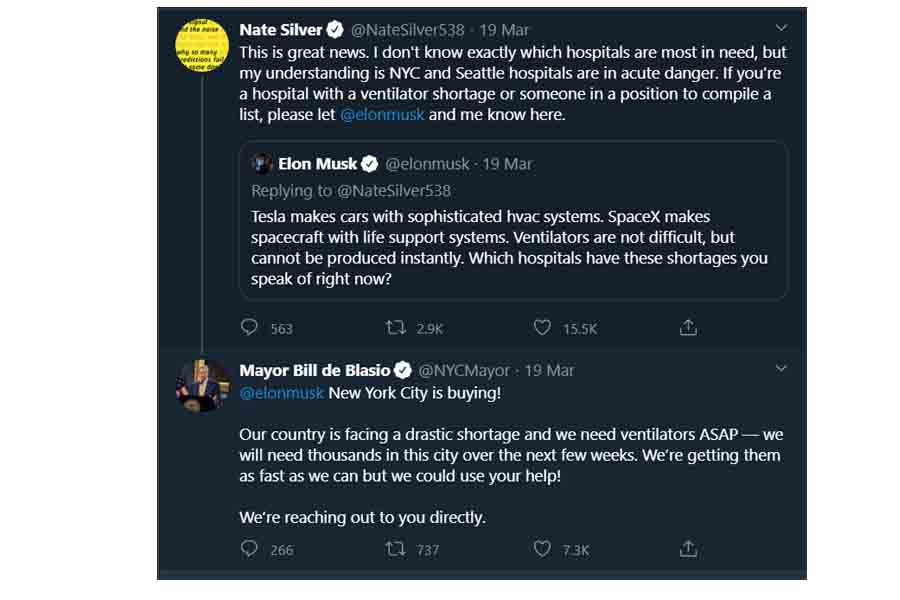The height and width of the screenshot is (600, 900).
Task: Share Mayor Bill de Blasio's tweet
Action: point(688,549)
